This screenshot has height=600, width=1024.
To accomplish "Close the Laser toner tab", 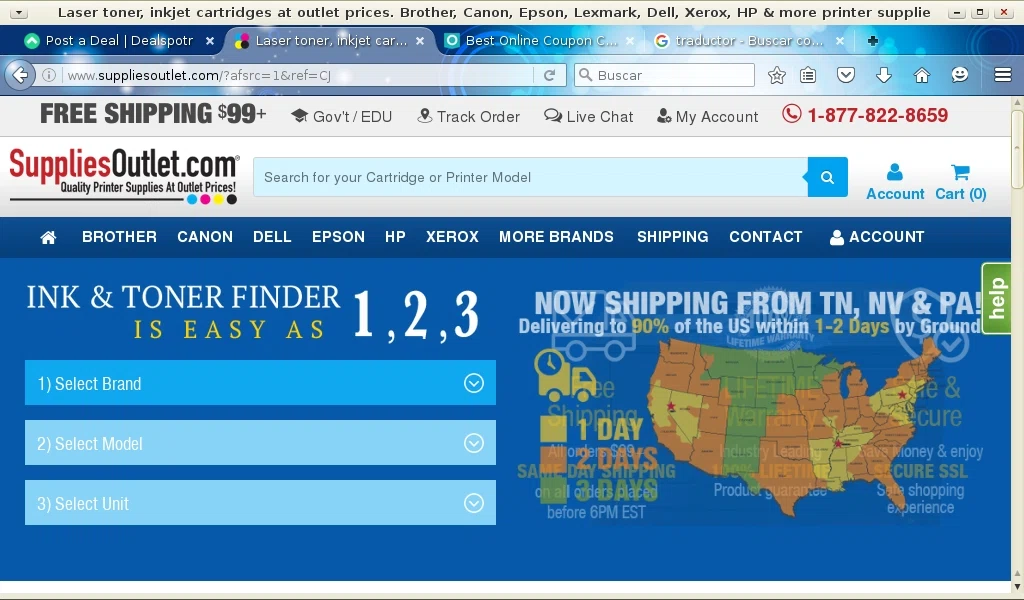I will tap(420, 40).
